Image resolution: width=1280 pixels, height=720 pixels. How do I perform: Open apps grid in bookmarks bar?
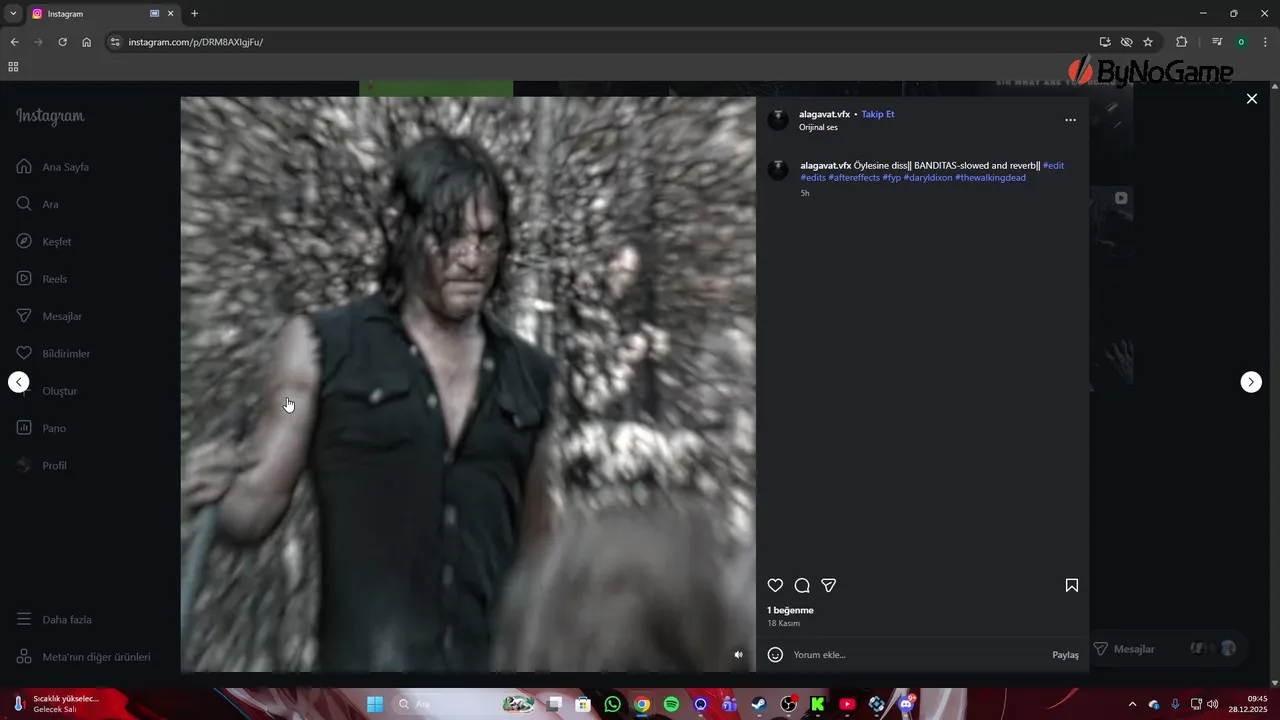(13, 67)
